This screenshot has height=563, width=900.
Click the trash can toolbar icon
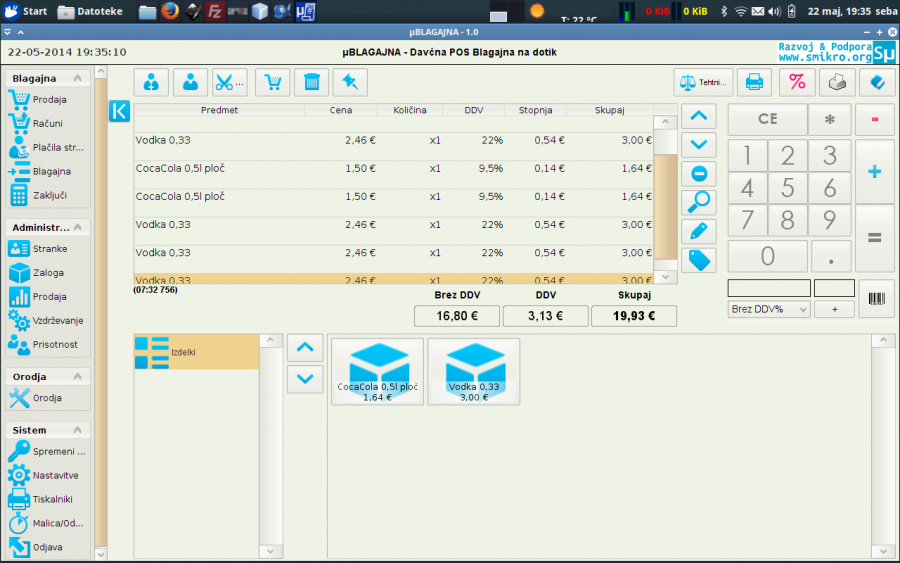pyautogui.click(x=312, y=82)
